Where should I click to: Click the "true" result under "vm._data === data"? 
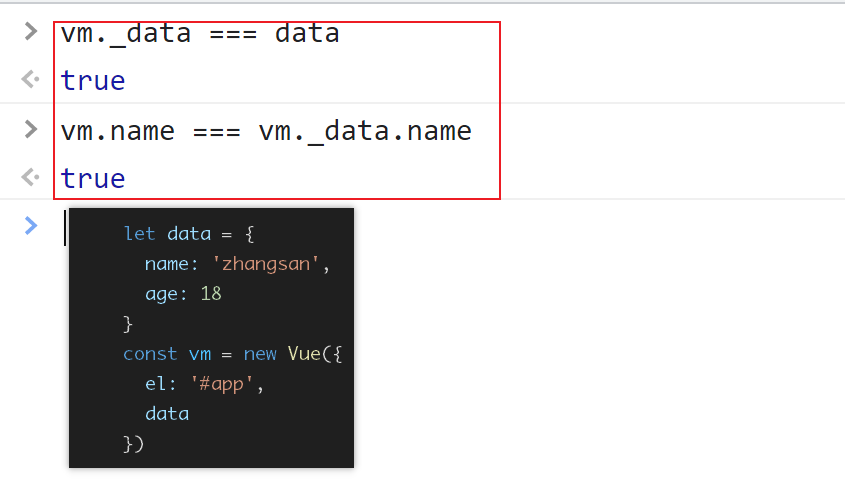[x=93, y=80]
